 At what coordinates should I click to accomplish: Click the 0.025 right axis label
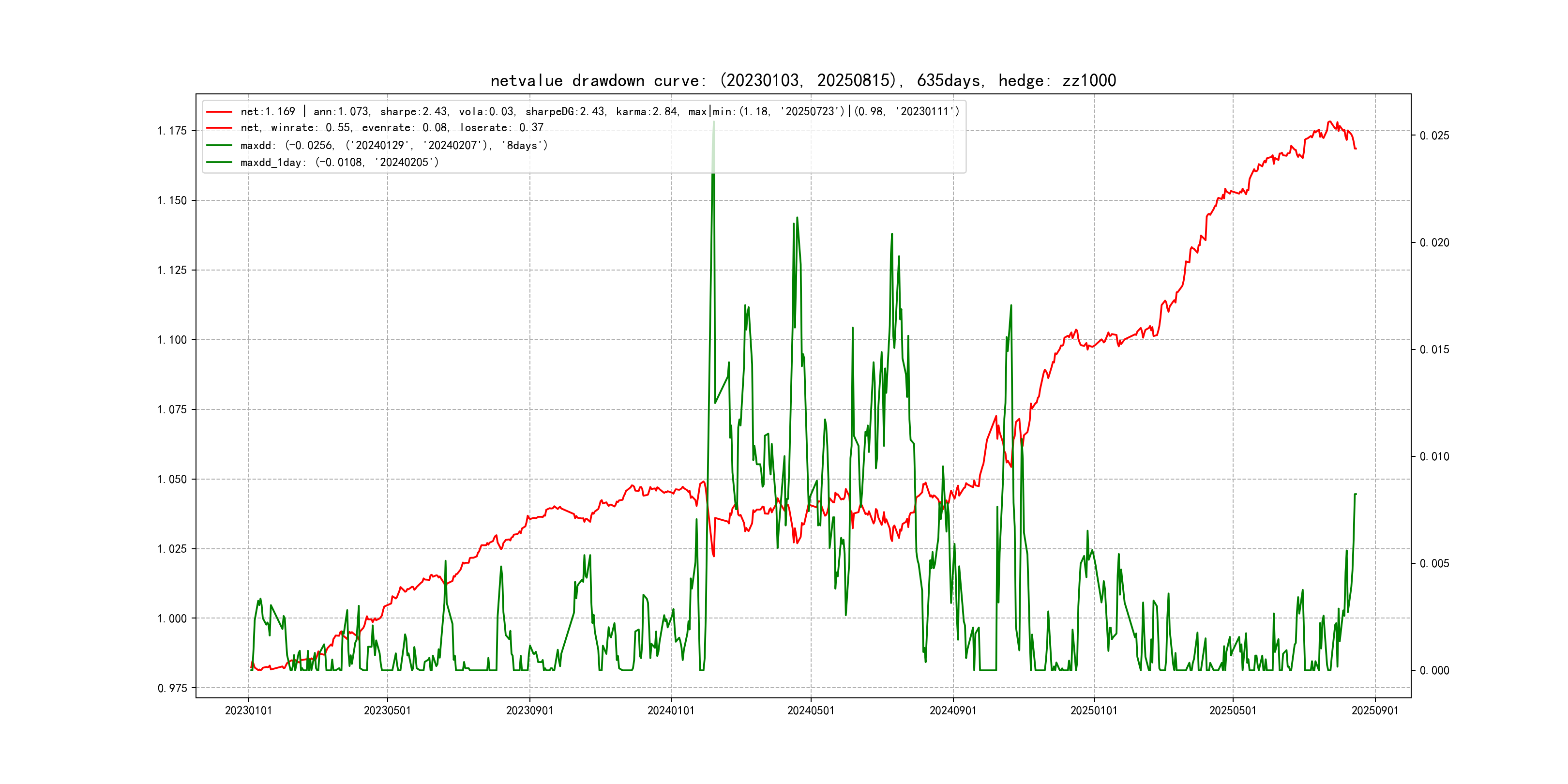tap(1434, 136)
